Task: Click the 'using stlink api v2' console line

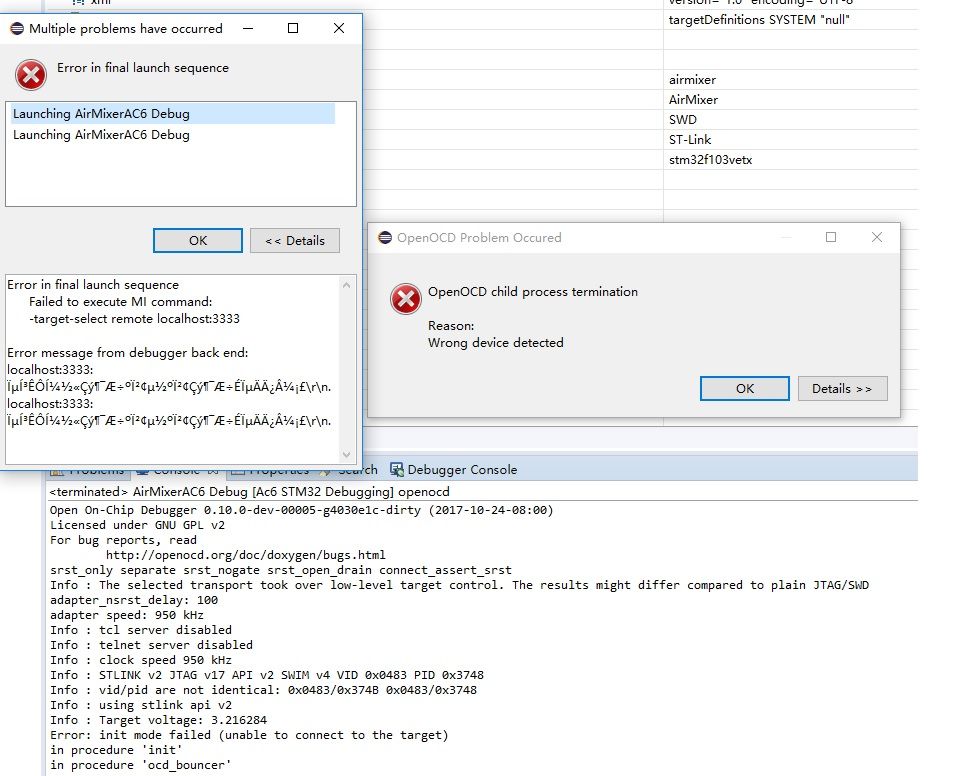Action: tap(140, 705)
